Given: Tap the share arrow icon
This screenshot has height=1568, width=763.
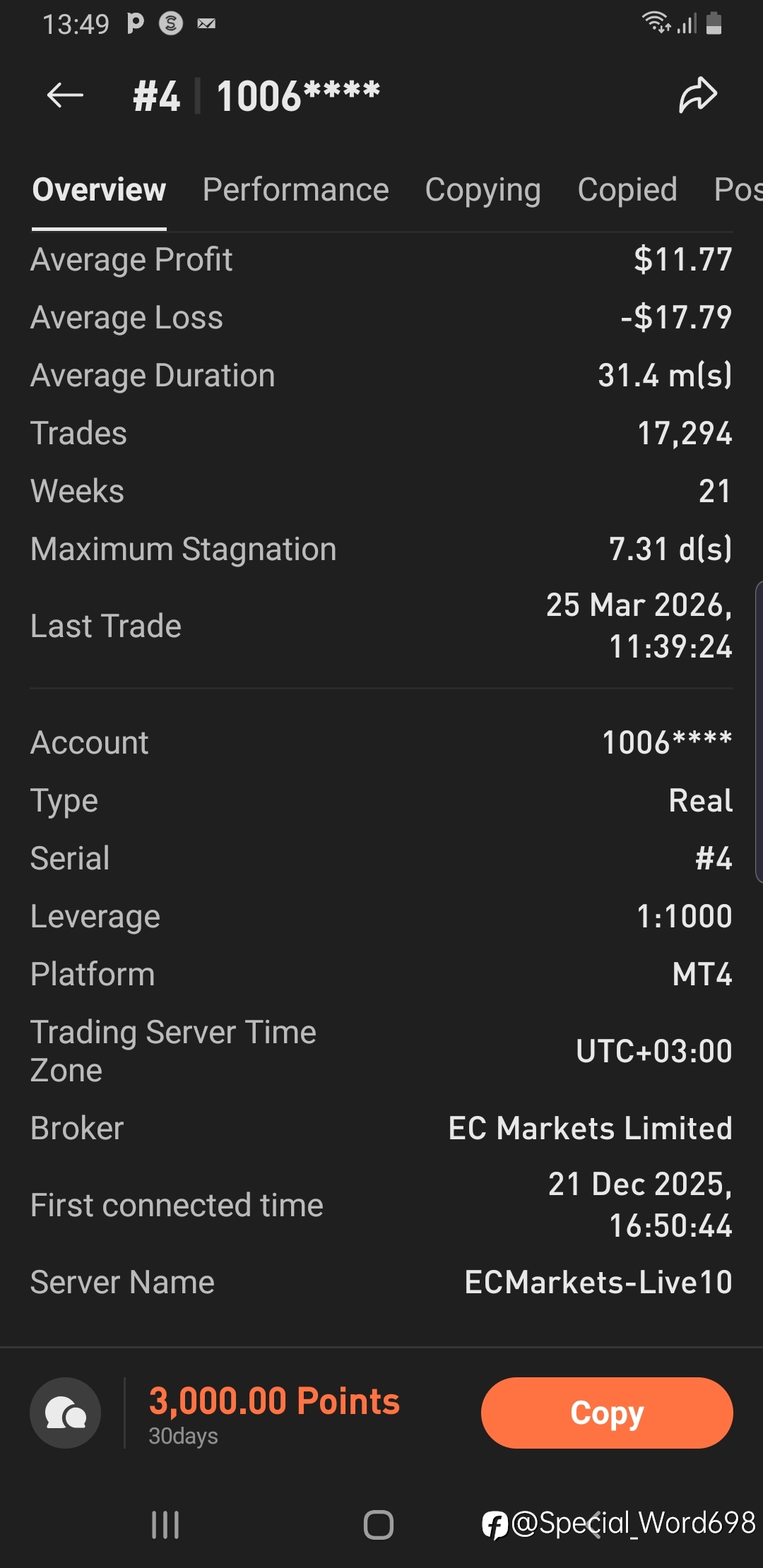Looking at the screenshot, I should [x=698, y=95].
